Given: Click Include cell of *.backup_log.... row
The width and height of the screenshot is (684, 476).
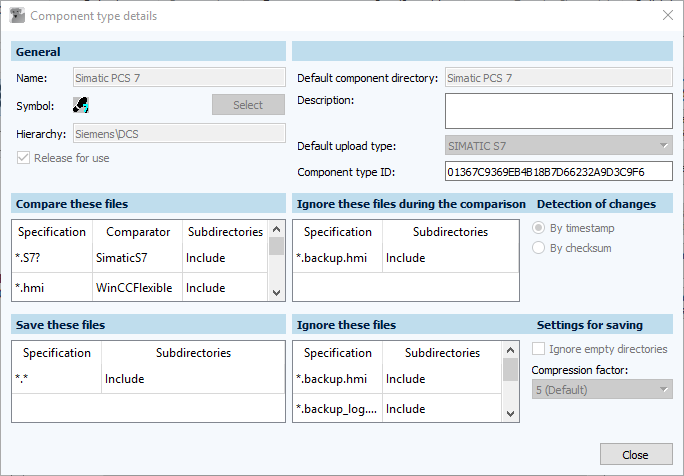Looking at the screenshot, I should pyautogui.click(x=442, y=408).
